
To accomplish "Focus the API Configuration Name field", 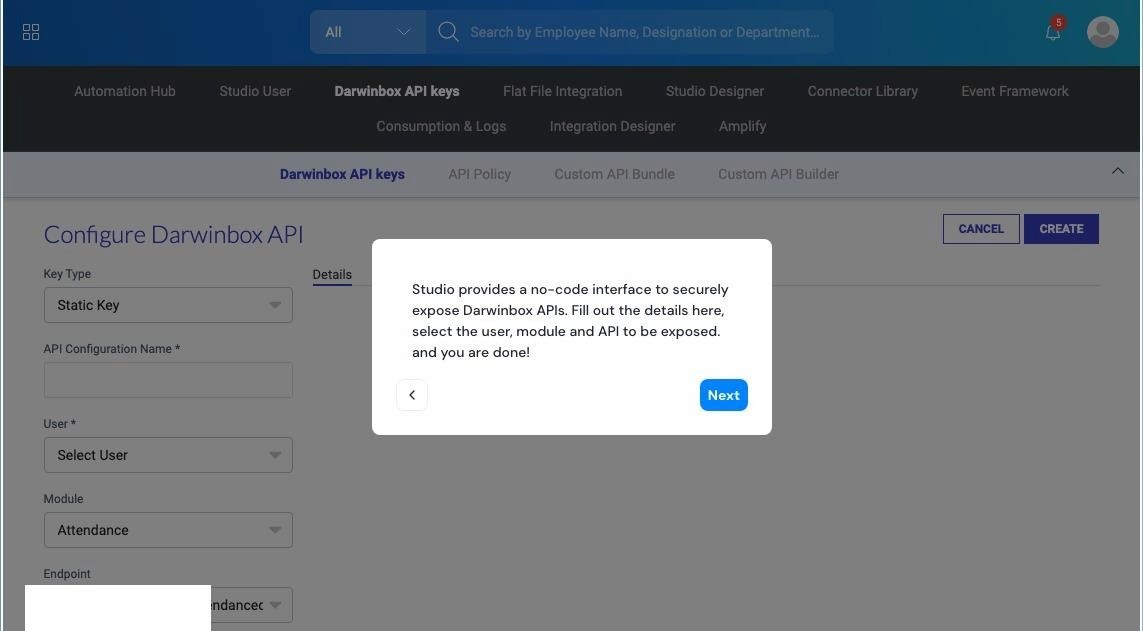I will coord(168,380).
